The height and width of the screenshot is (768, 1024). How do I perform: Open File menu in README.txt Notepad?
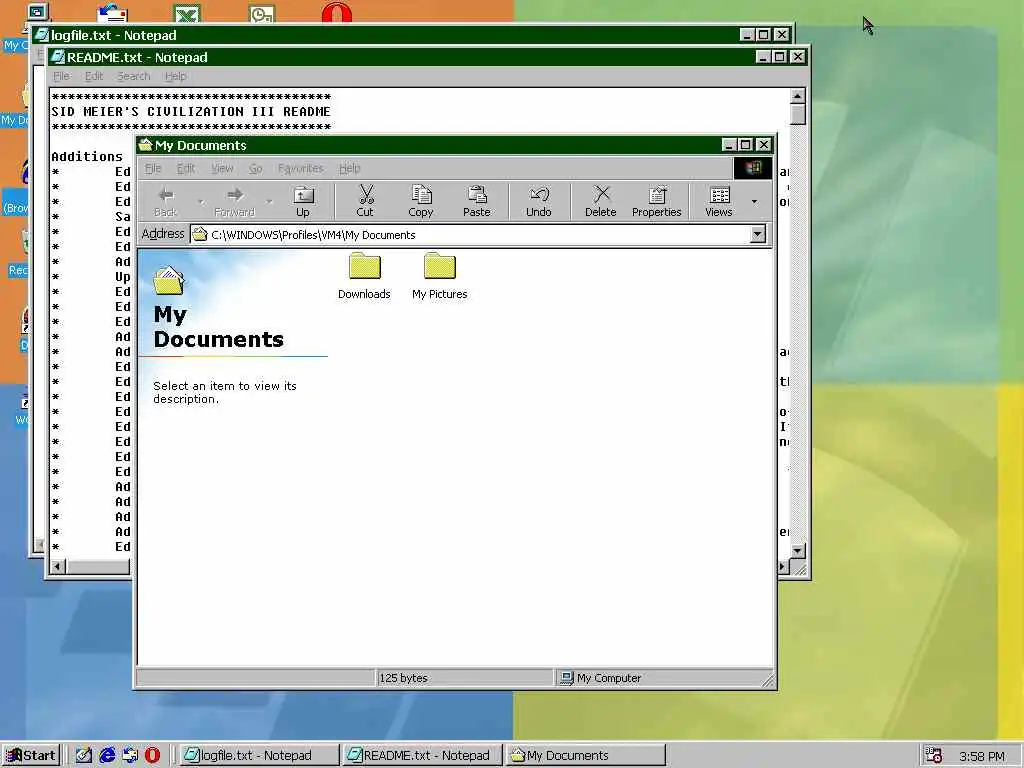click(61, 76)
